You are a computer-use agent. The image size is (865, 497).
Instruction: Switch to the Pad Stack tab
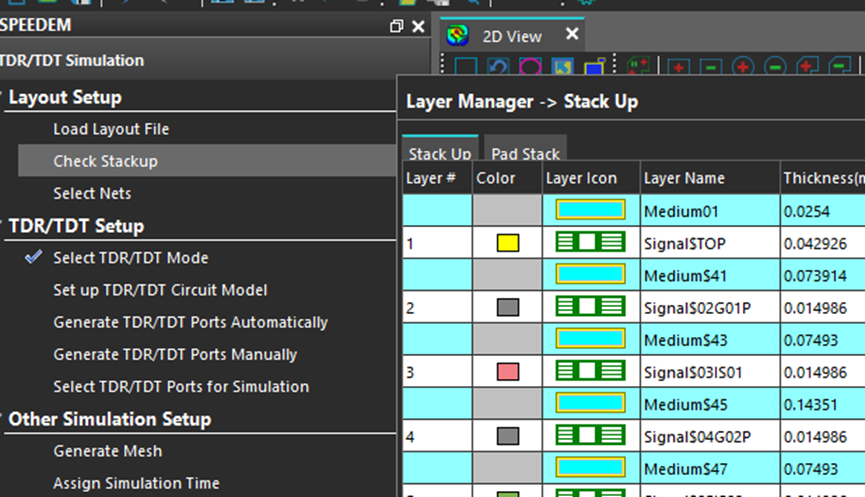[525, 148]
